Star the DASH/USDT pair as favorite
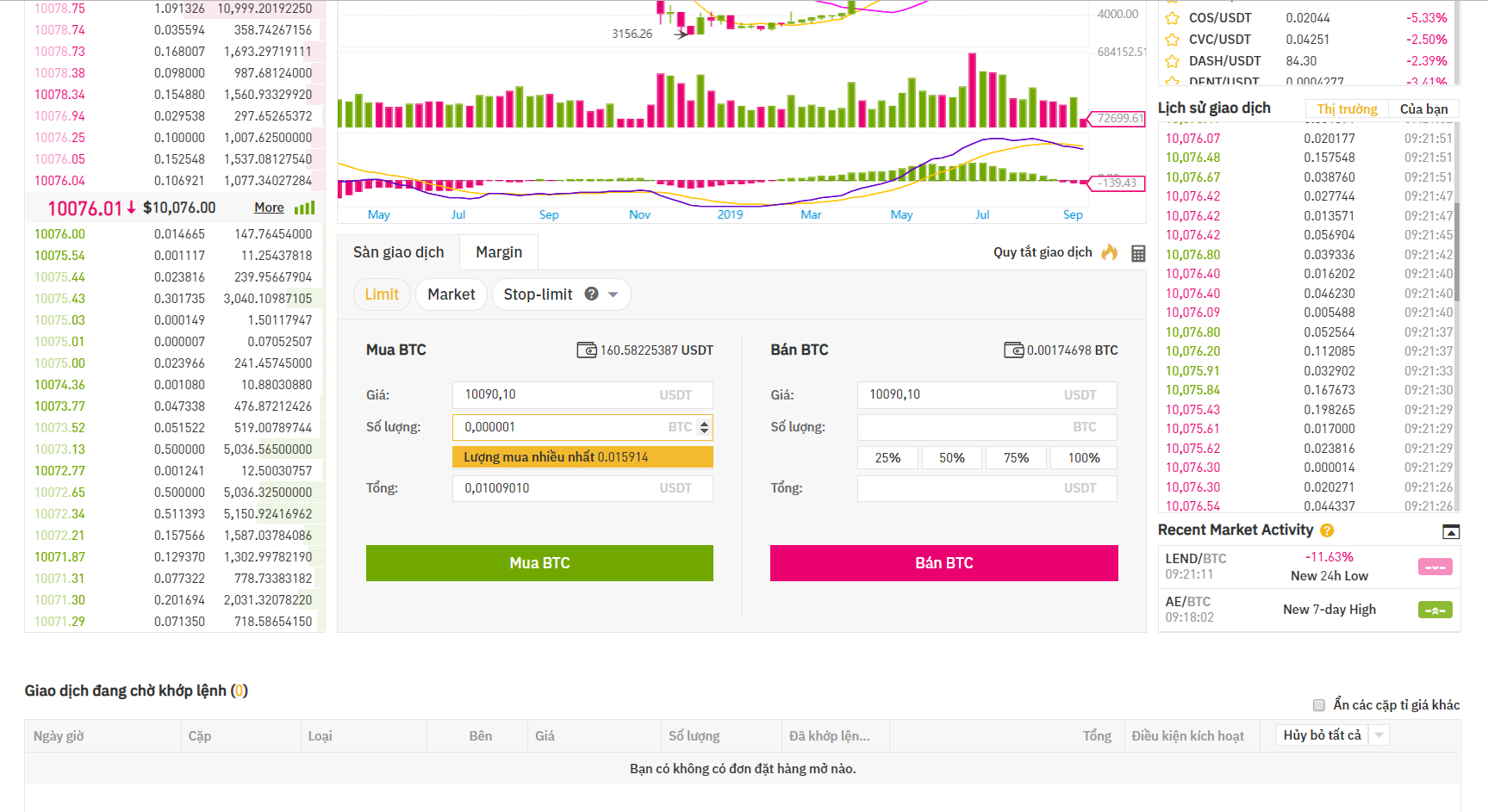This screenshot has height=812, width=1488. coord(1172,61)
